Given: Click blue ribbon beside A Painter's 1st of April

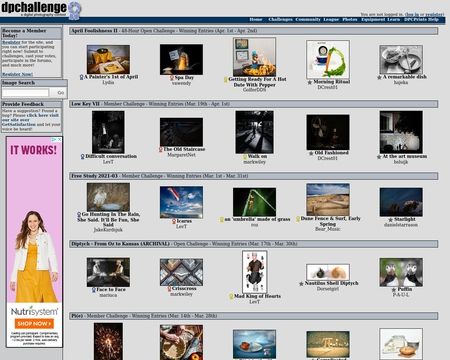Looking at the screenshot, I should pos(81,77).
